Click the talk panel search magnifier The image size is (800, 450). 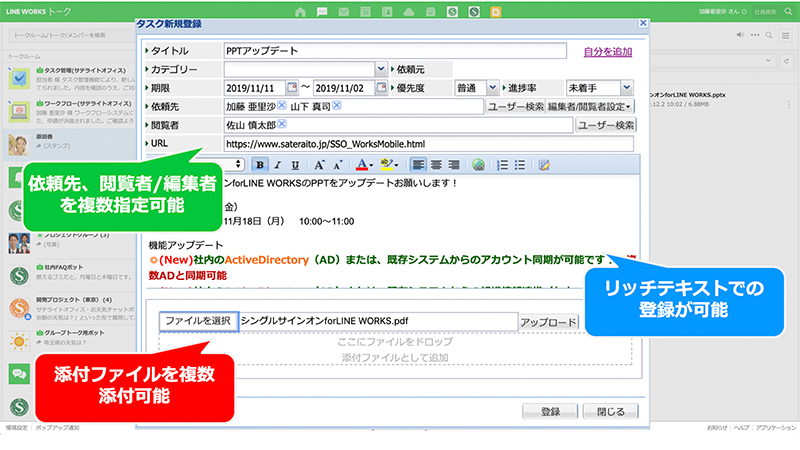[769, 35]
